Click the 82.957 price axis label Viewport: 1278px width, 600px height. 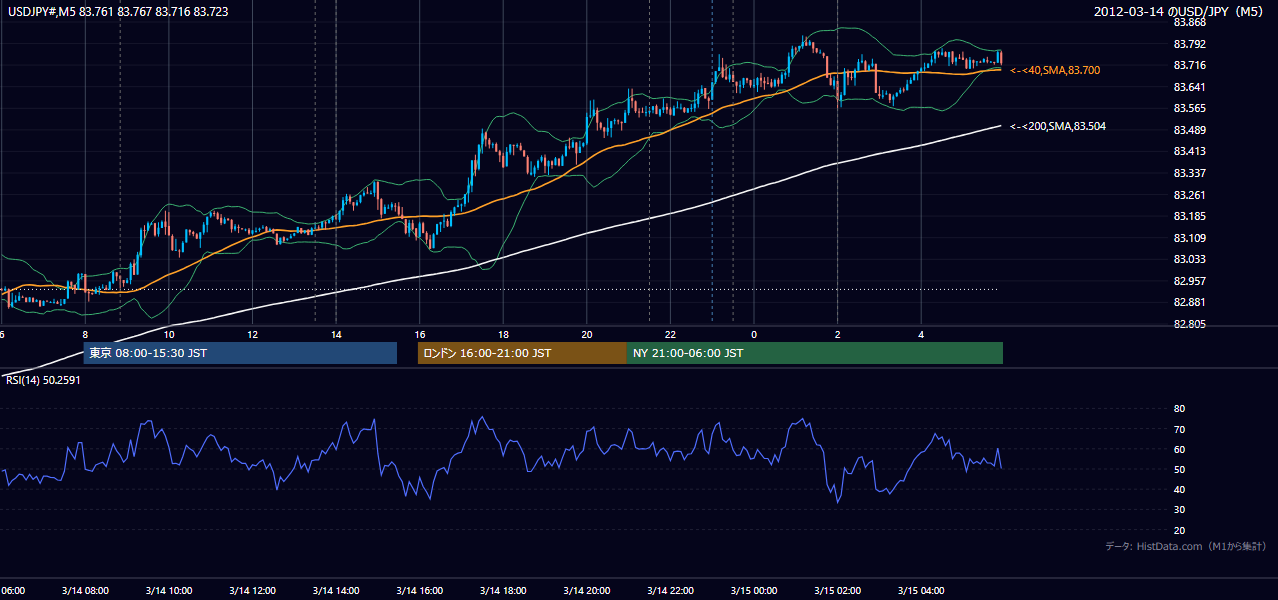pos(1189,281)
